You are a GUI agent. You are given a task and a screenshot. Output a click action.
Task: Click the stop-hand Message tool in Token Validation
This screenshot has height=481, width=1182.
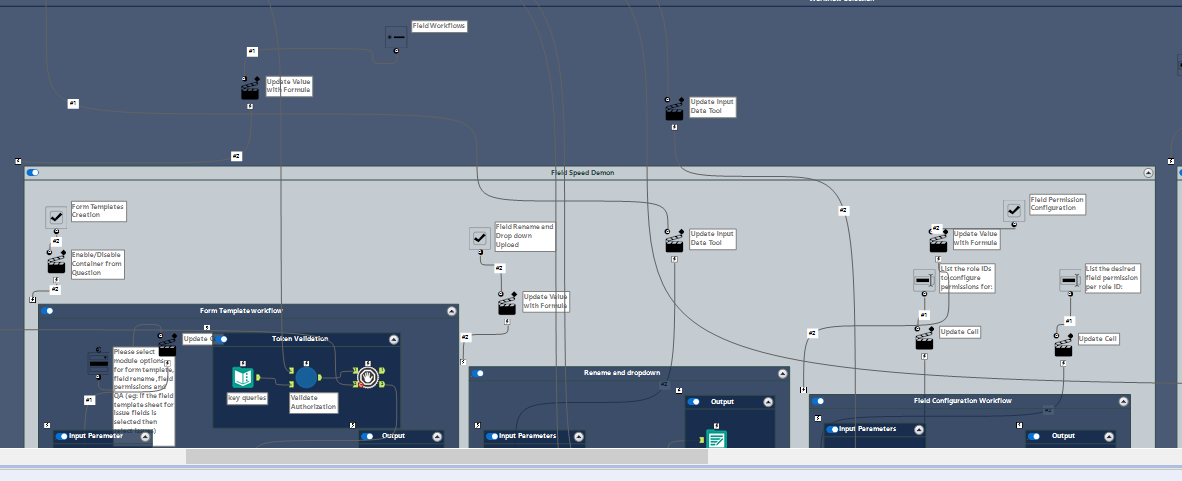(368, 377)
